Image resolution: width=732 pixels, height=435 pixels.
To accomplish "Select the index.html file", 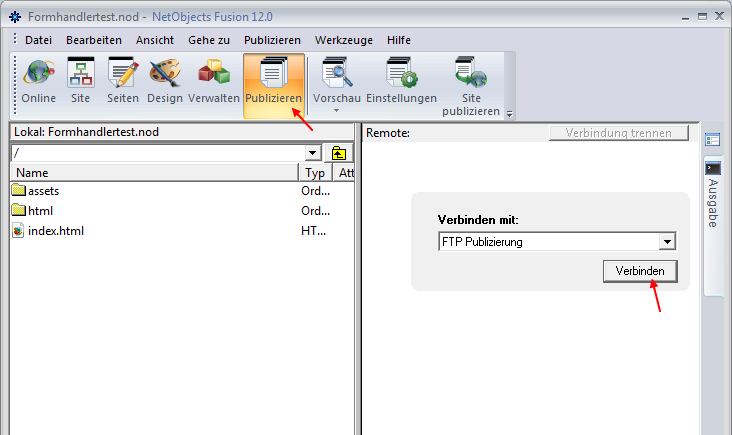I will pyautogui.click(x=48, y=231).
